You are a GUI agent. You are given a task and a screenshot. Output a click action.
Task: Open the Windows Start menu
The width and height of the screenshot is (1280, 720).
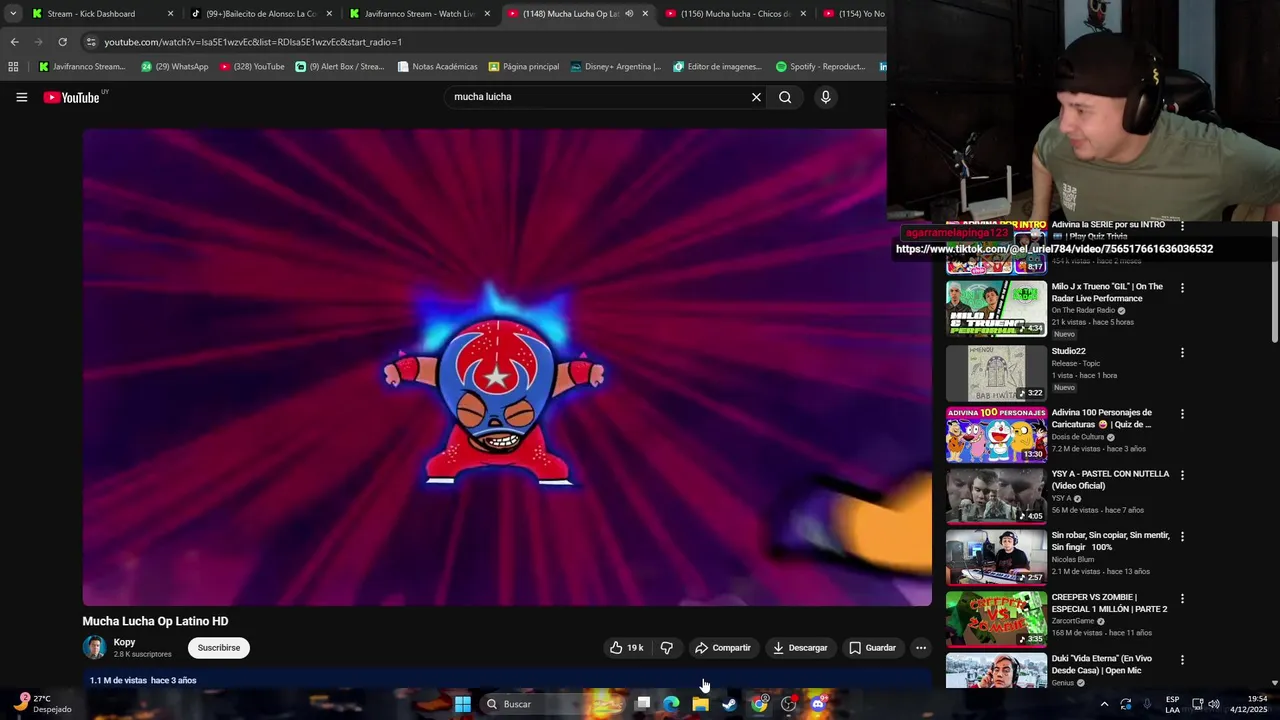pos(463,704)
